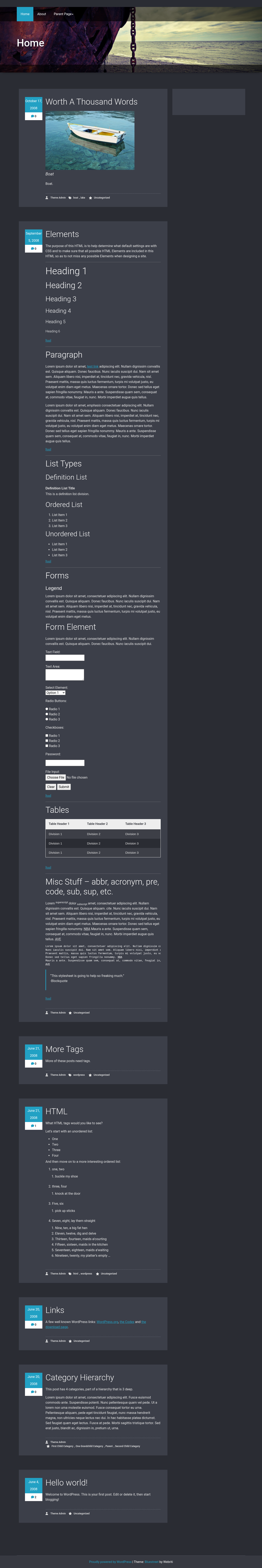The image size is (262, 1568).
Task: Click category star icon in Elements post footer
Action: (70, 1013)
